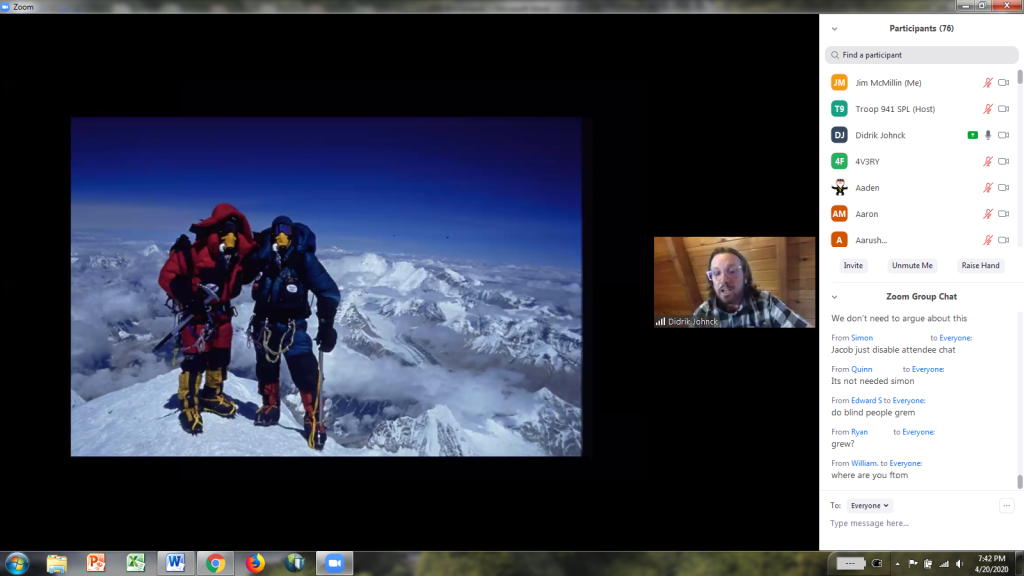
Task: Click the microphone icon beside Didrik Johnck
Action: point(988,135)
